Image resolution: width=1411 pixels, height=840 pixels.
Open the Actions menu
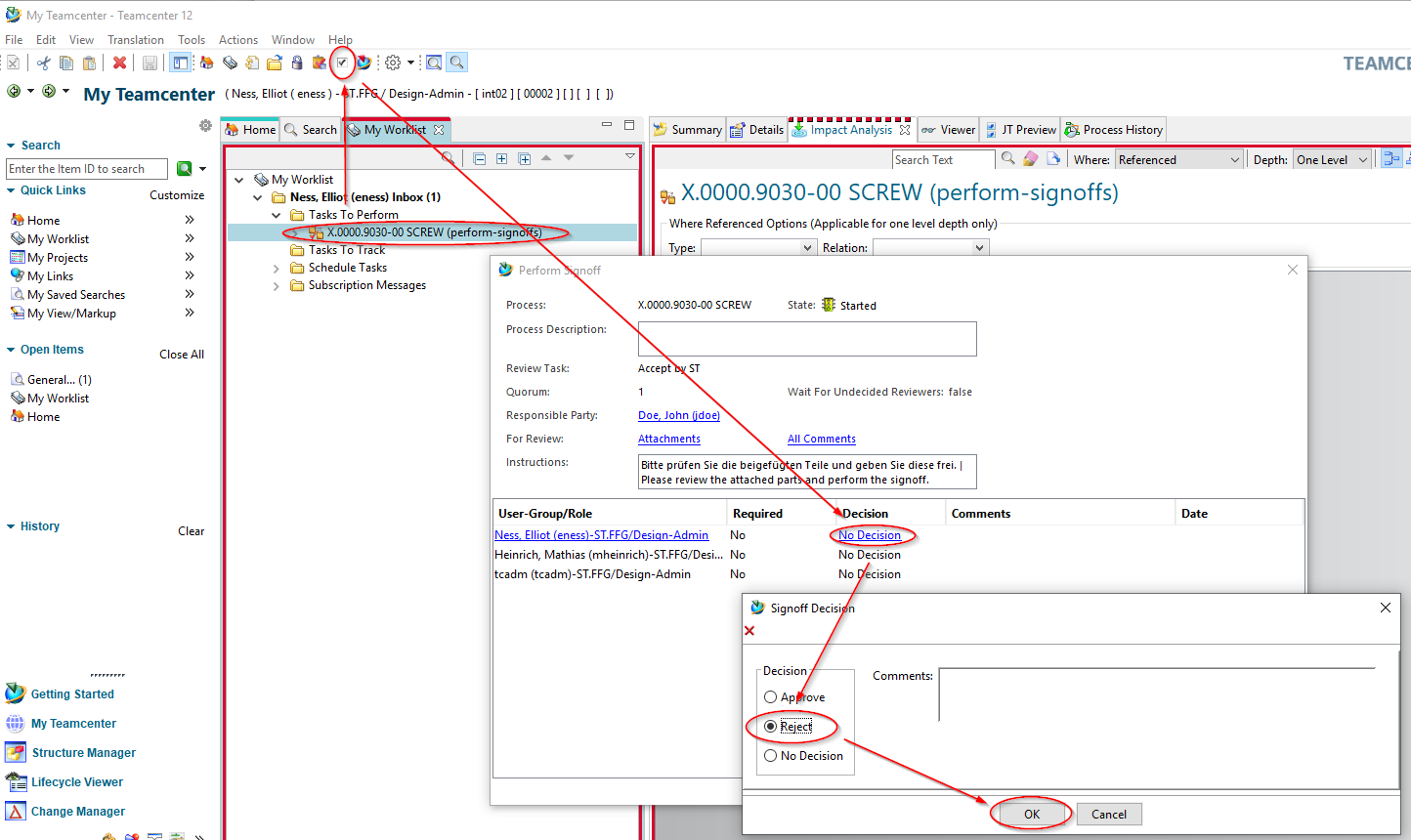(x=238, y=40)
